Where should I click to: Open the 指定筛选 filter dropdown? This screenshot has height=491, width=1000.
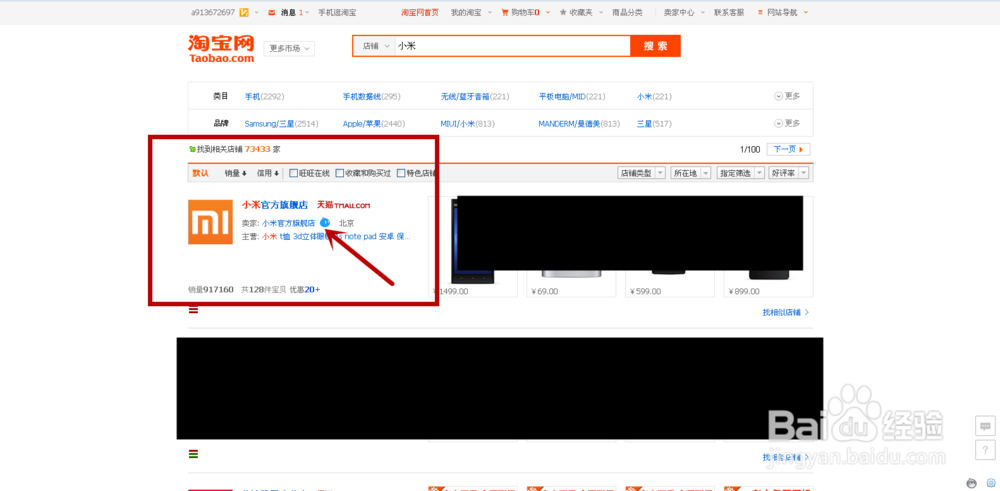[x=741, y=173]
